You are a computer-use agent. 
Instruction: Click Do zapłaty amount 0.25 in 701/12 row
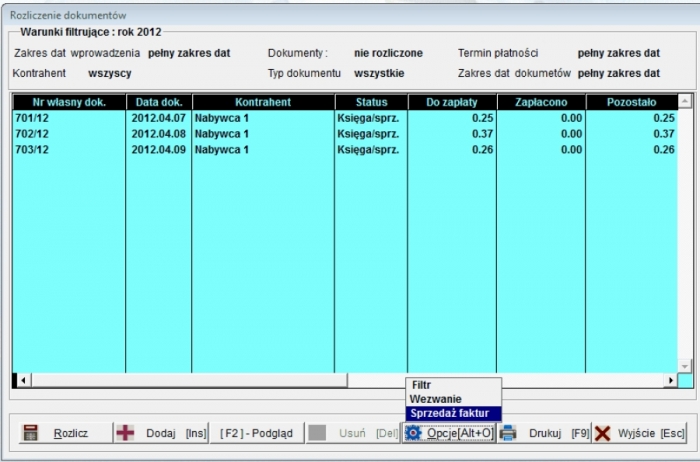(x=483, y=118)
